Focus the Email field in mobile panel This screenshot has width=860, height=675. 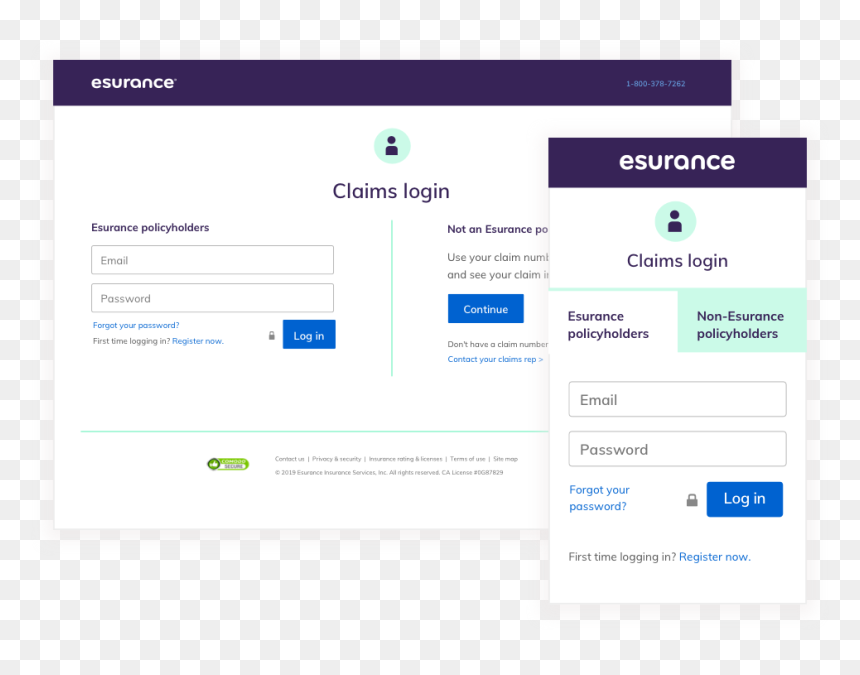[x=677, y=399]
